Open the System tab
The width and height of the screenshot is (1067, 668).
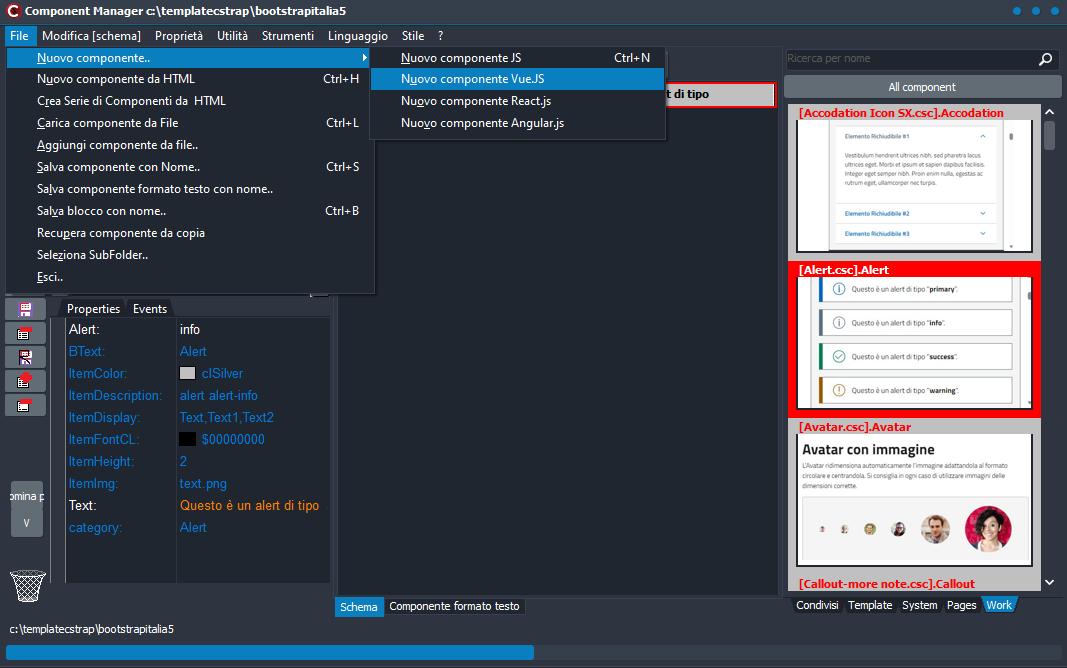coord(919,605)
